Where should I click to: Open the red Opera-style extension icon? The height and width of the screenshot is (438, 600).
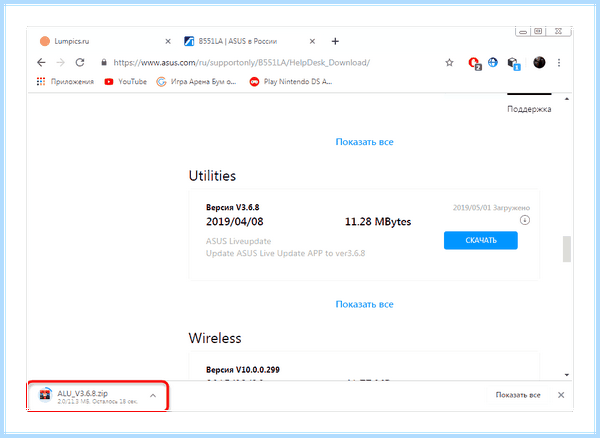(474, 63)
